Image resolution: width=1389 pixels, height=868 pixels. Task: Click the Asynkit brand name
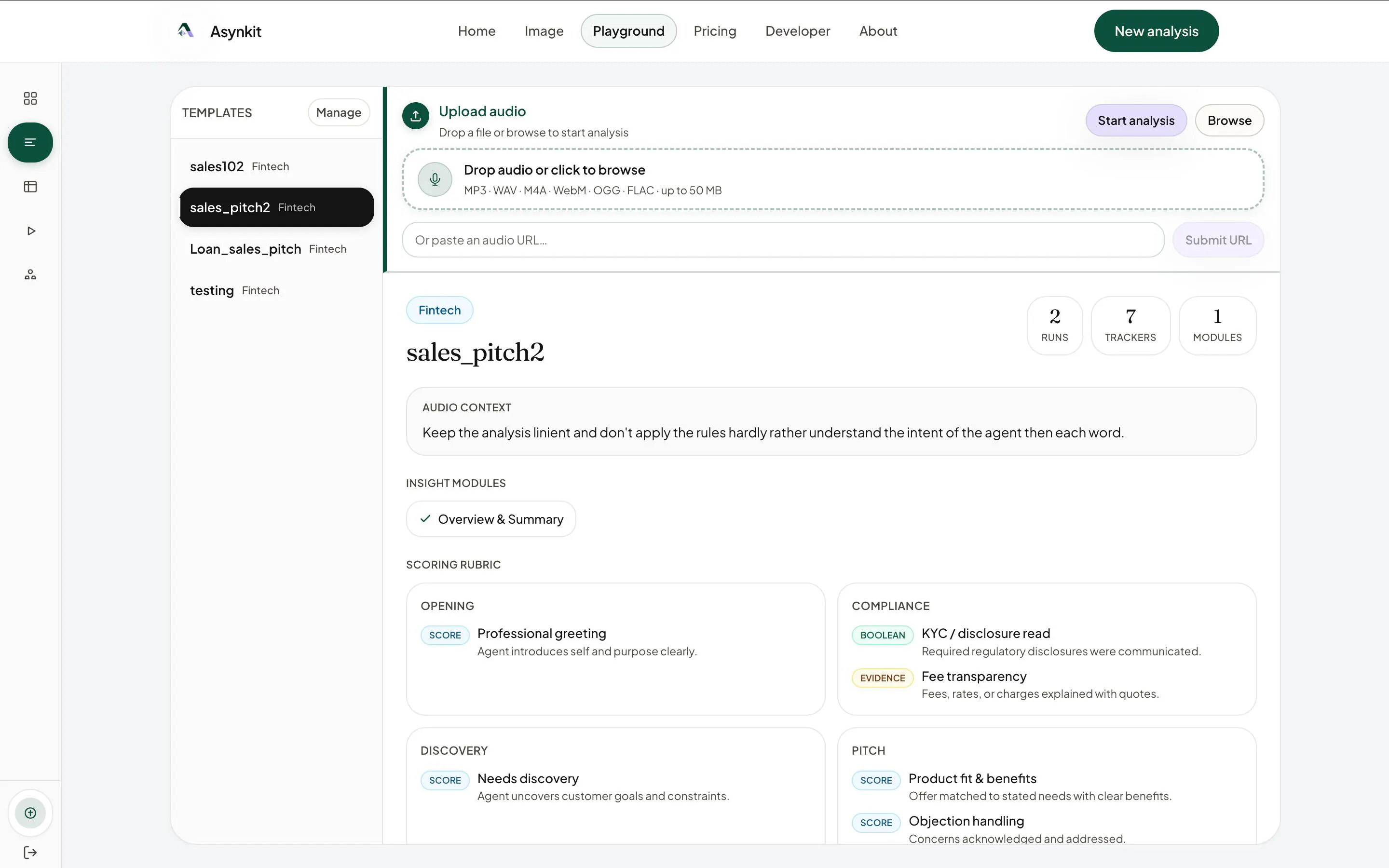[x=235, y=31]
